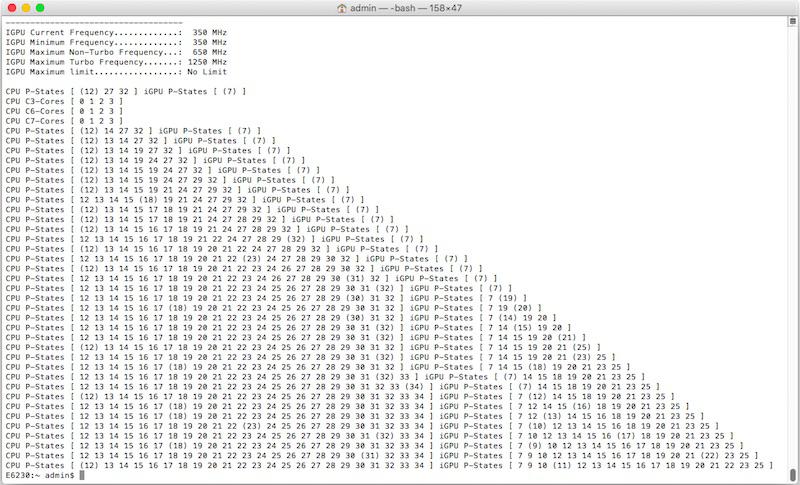
Task: Click the dashed separator line at top
Action: pyautogui.click(x=92, y=22)
